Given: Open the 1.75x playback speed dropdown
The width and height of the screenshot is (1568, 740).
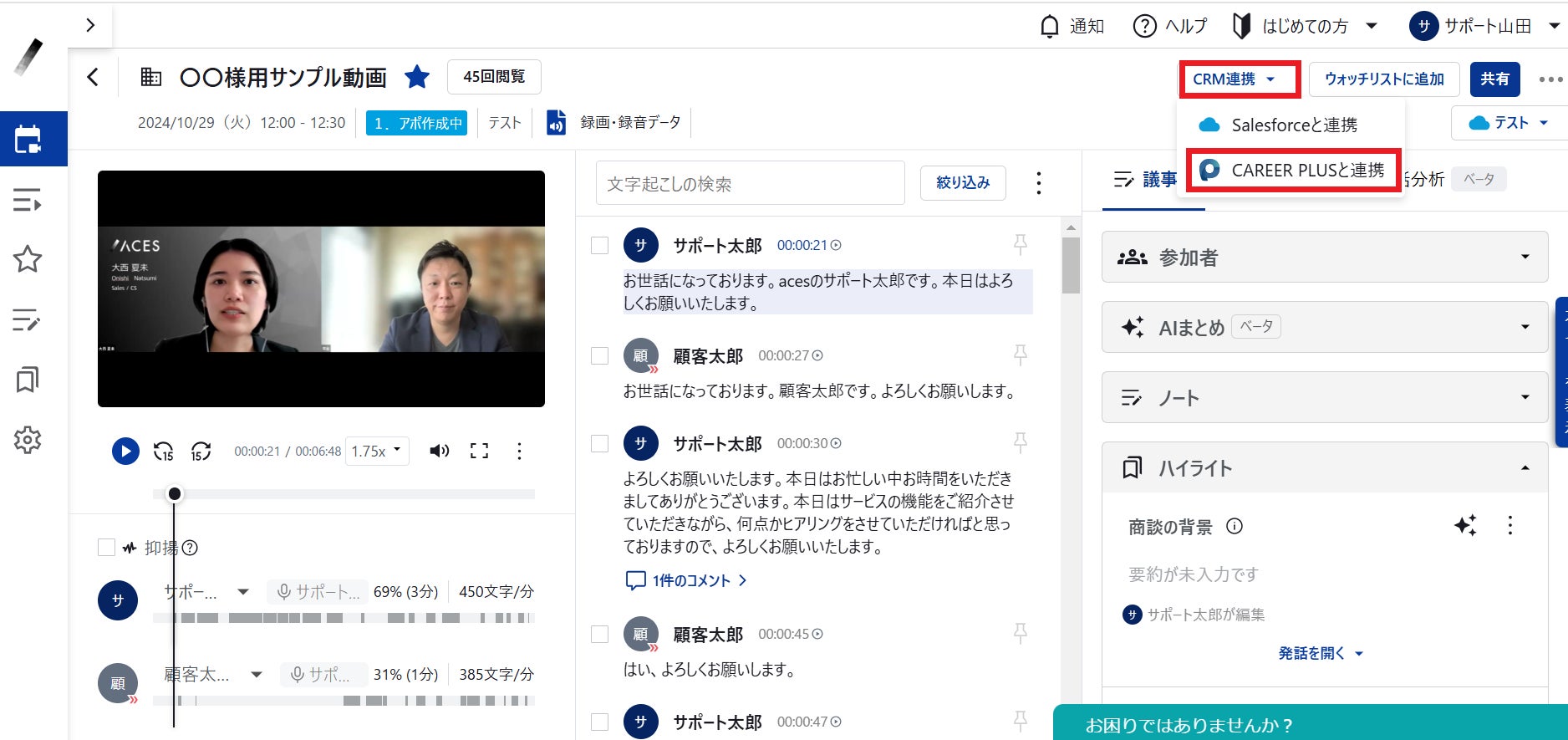Looking at the screenshot, I should 377,452.
